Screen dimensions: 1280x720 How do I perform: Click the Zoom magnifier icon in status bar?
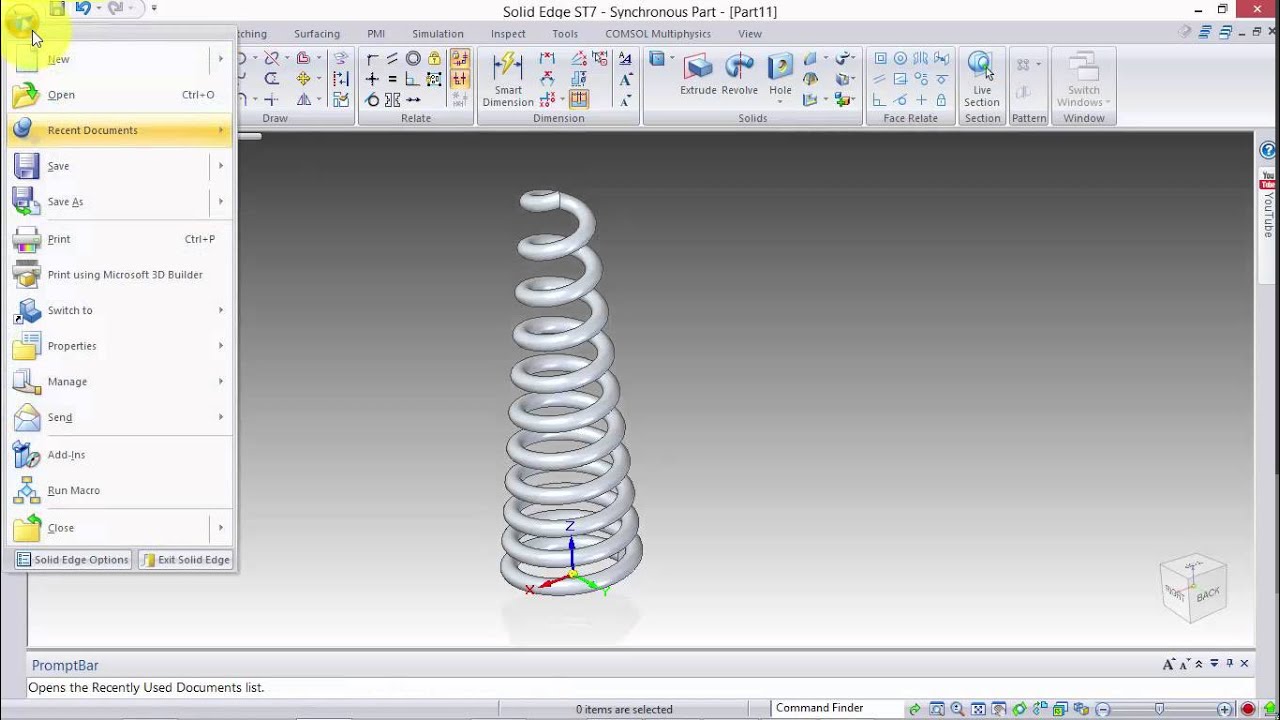click(957, 709)
